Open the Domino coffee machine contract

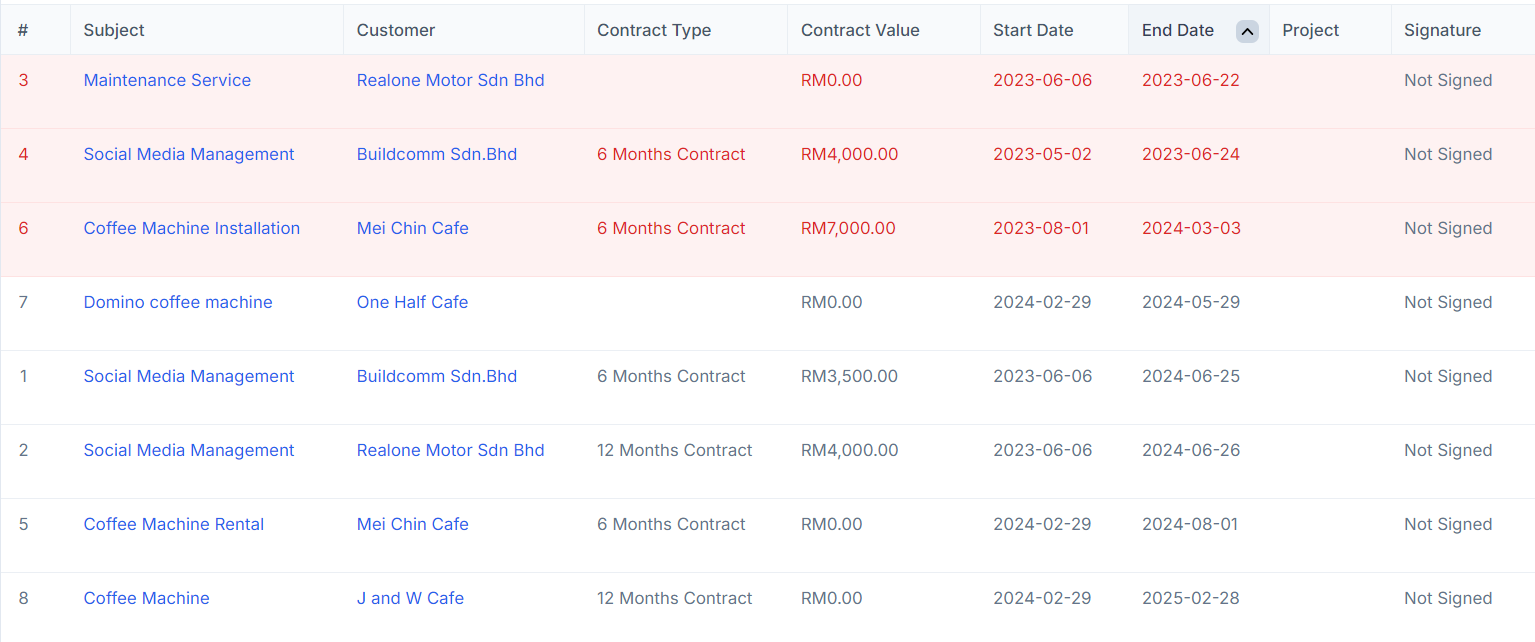[178, 302]
